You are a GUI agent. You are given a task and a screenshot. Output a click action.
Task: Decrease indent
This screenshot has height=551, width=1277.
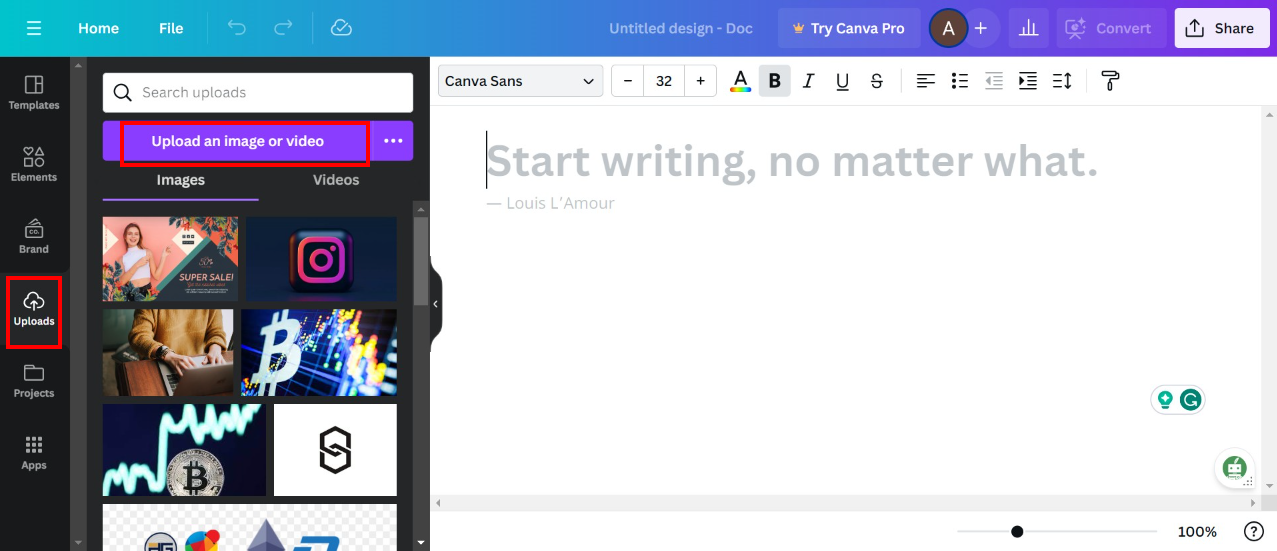click(994, 81)
